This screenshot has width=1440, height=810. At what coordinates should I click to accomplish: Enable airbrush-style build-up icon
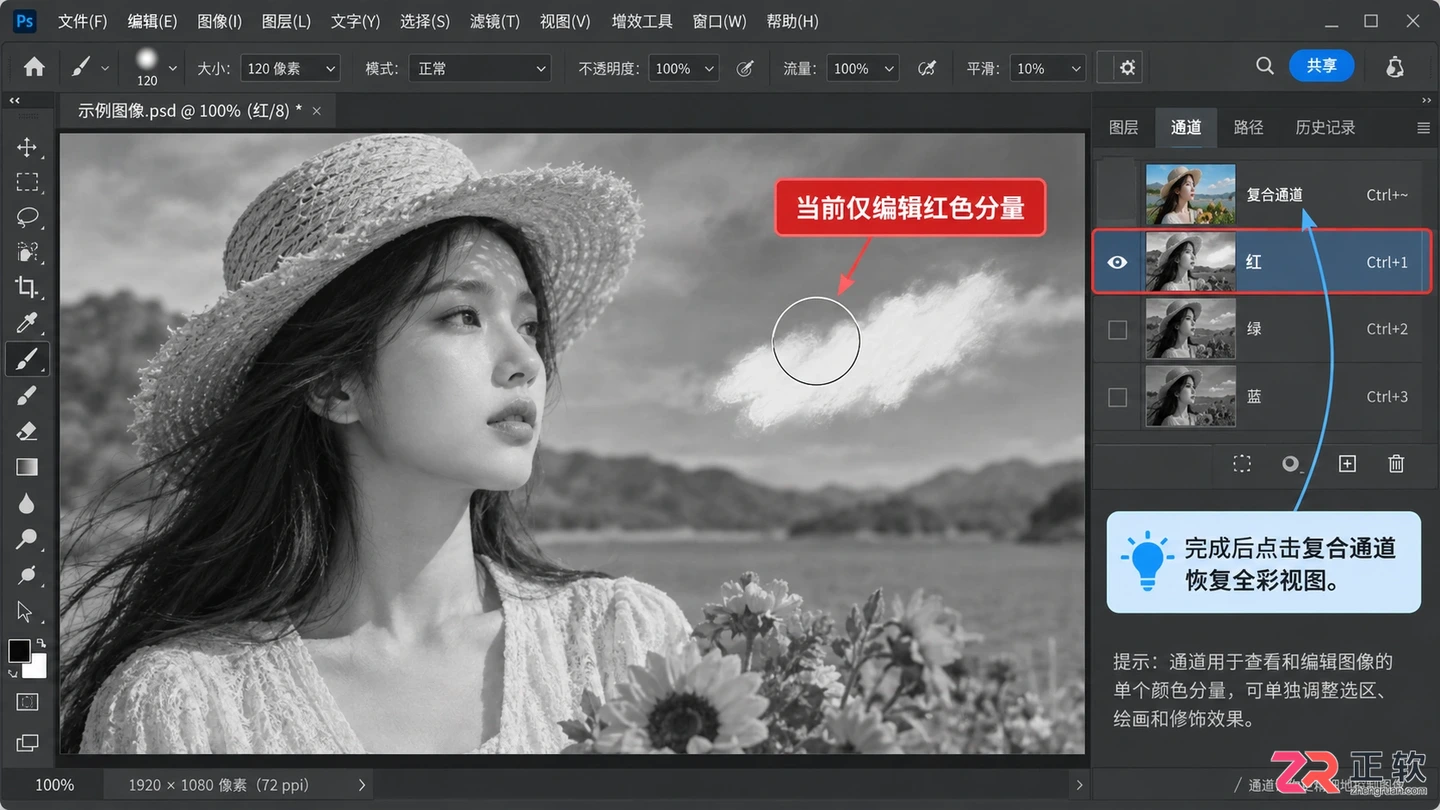pyautogui.click(x=927, y=68)
